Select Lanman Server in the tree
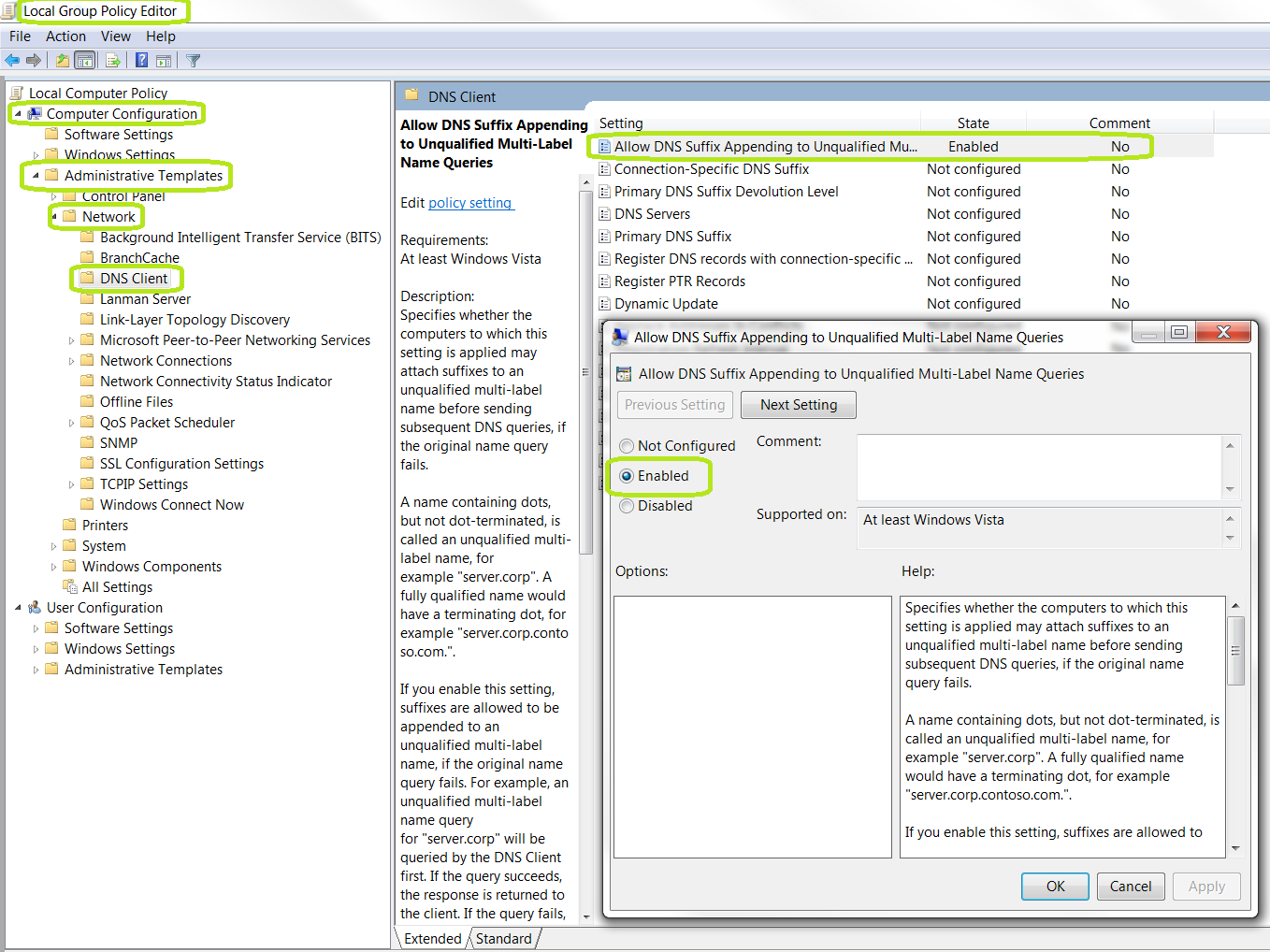The image size is (1270, 952). tap(145, 299)
